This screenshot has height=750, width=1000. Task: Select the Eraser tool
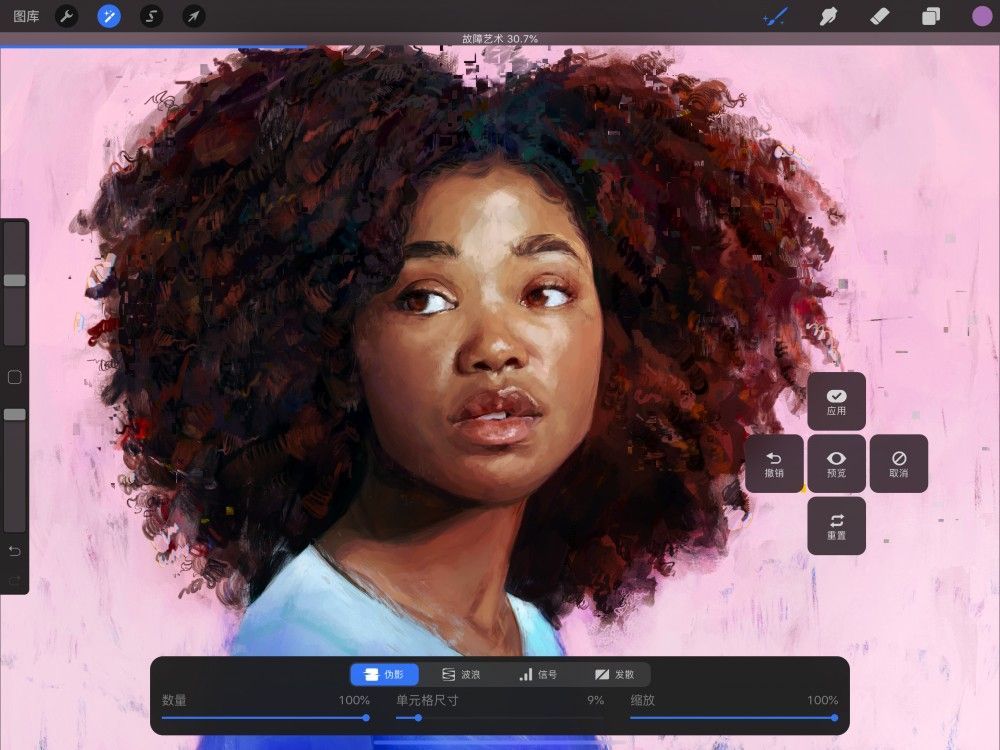(881, 16)
